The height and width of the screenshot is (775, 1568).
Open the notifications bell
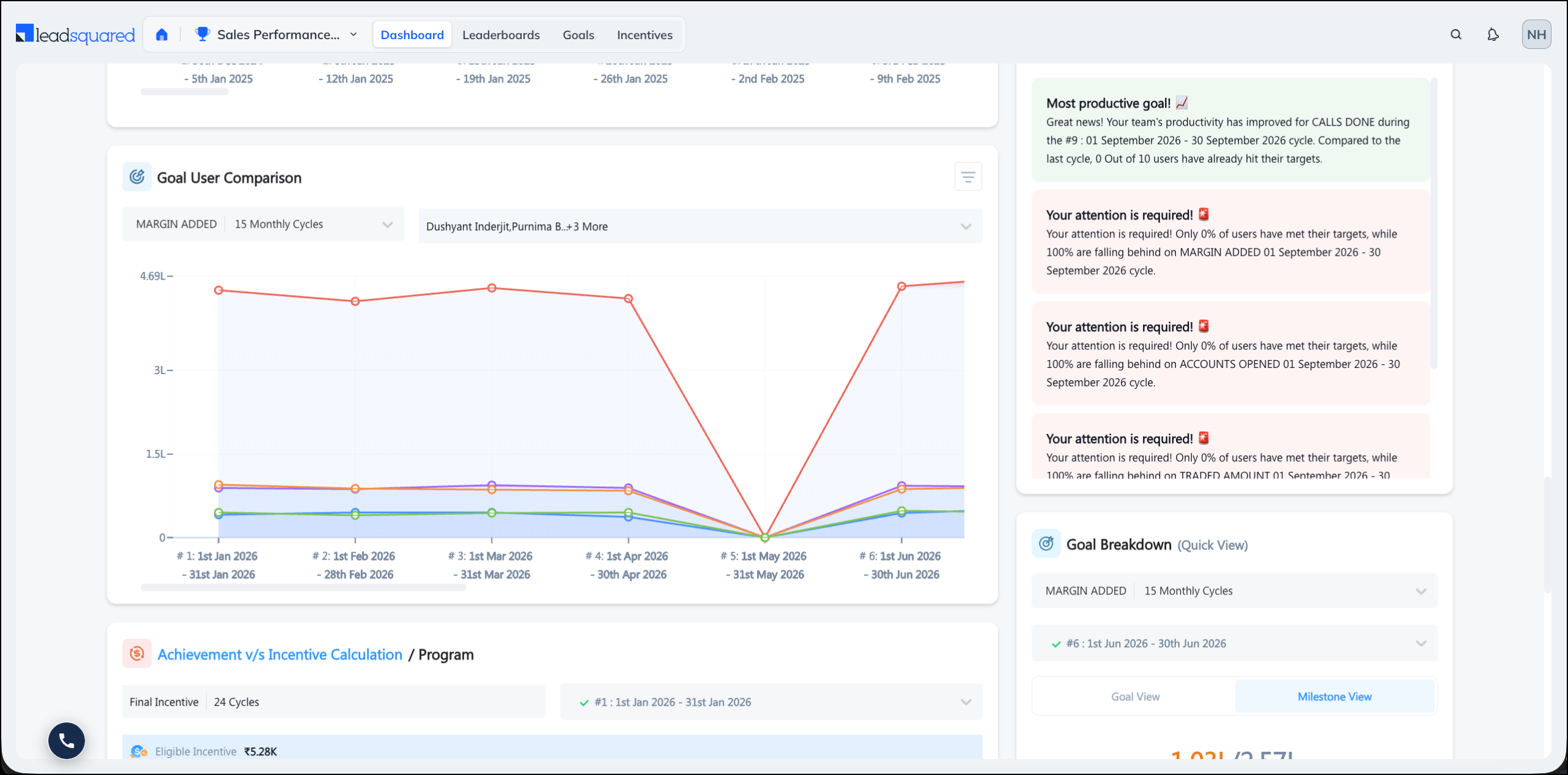[x=1493, y=34]
